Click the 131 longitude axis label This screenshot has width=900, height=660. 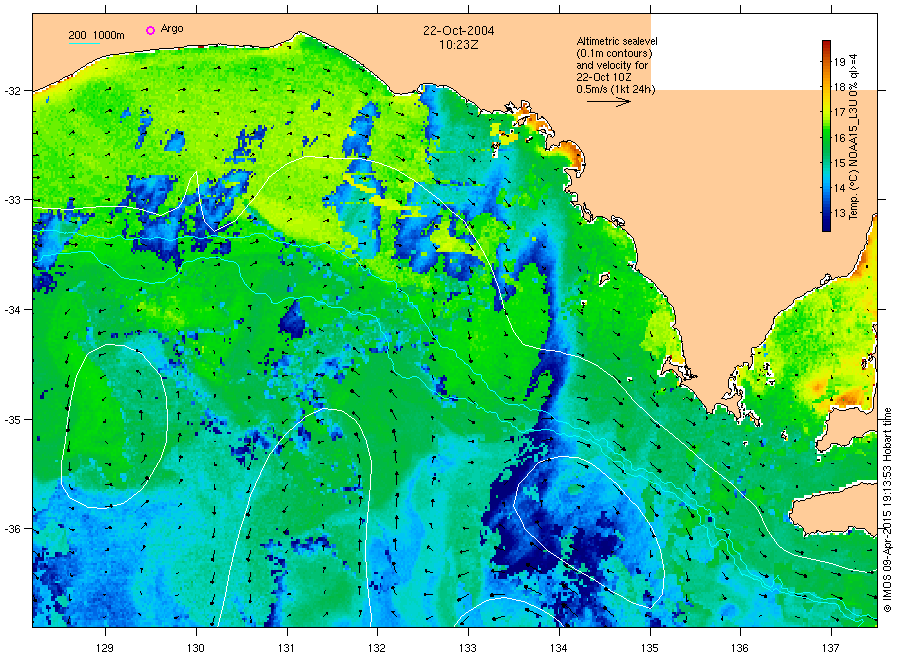pyautogui.click(x=286, y=649)
